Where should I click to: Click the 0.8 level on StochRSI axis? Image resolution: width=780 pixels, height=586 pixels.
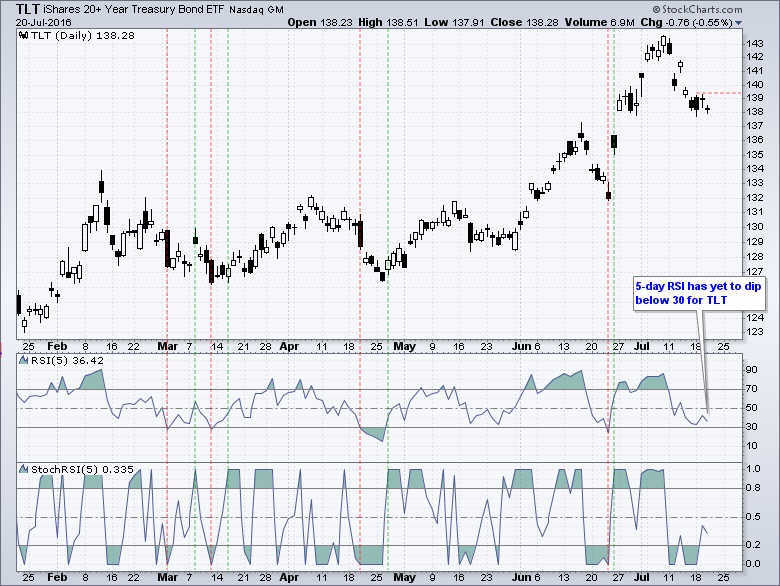[x=753, y=488]
